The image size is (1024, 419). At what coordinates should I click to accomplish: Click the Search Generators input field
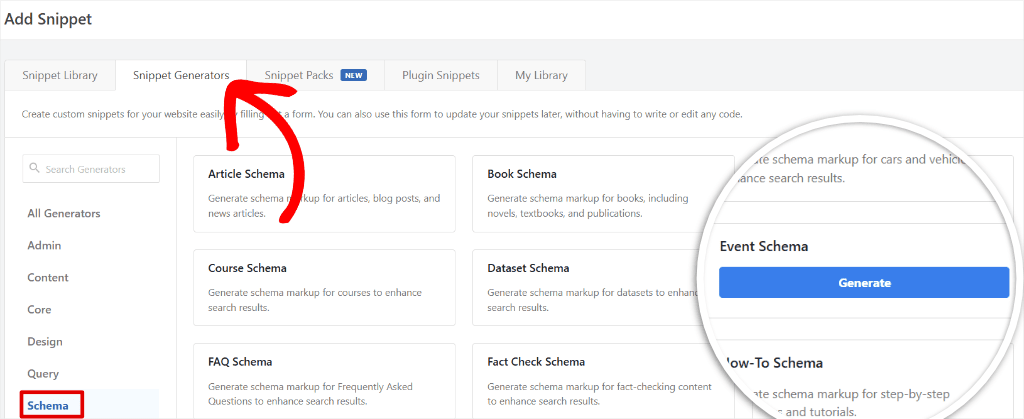(91, 169)
